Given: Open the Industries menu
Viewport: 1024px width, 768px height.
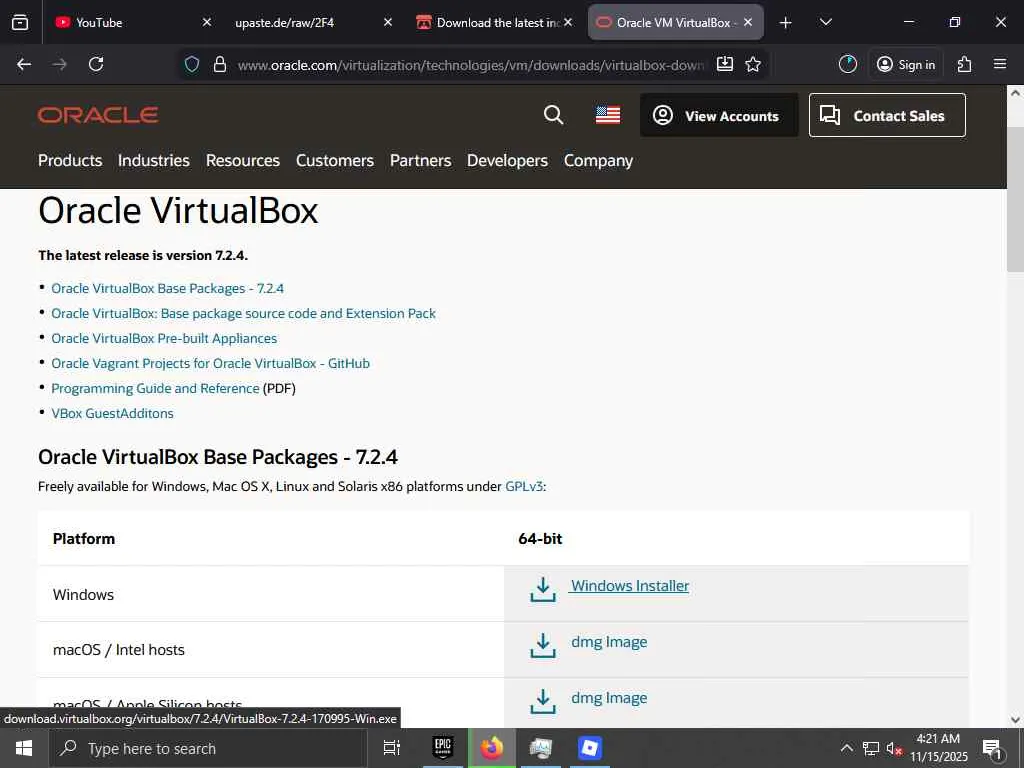Looking at the screenshot, I should click(153, 161).
